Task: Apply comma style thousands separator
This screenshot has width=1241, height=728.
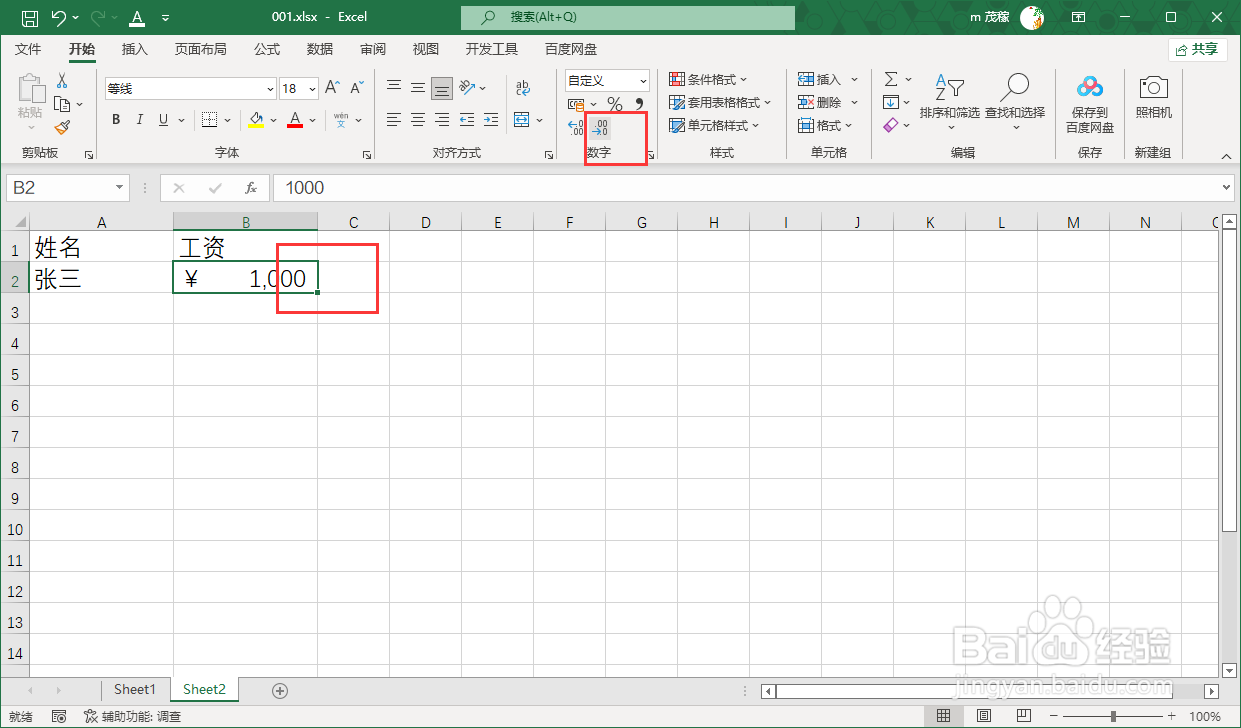Action: click(x=640, y=103)
